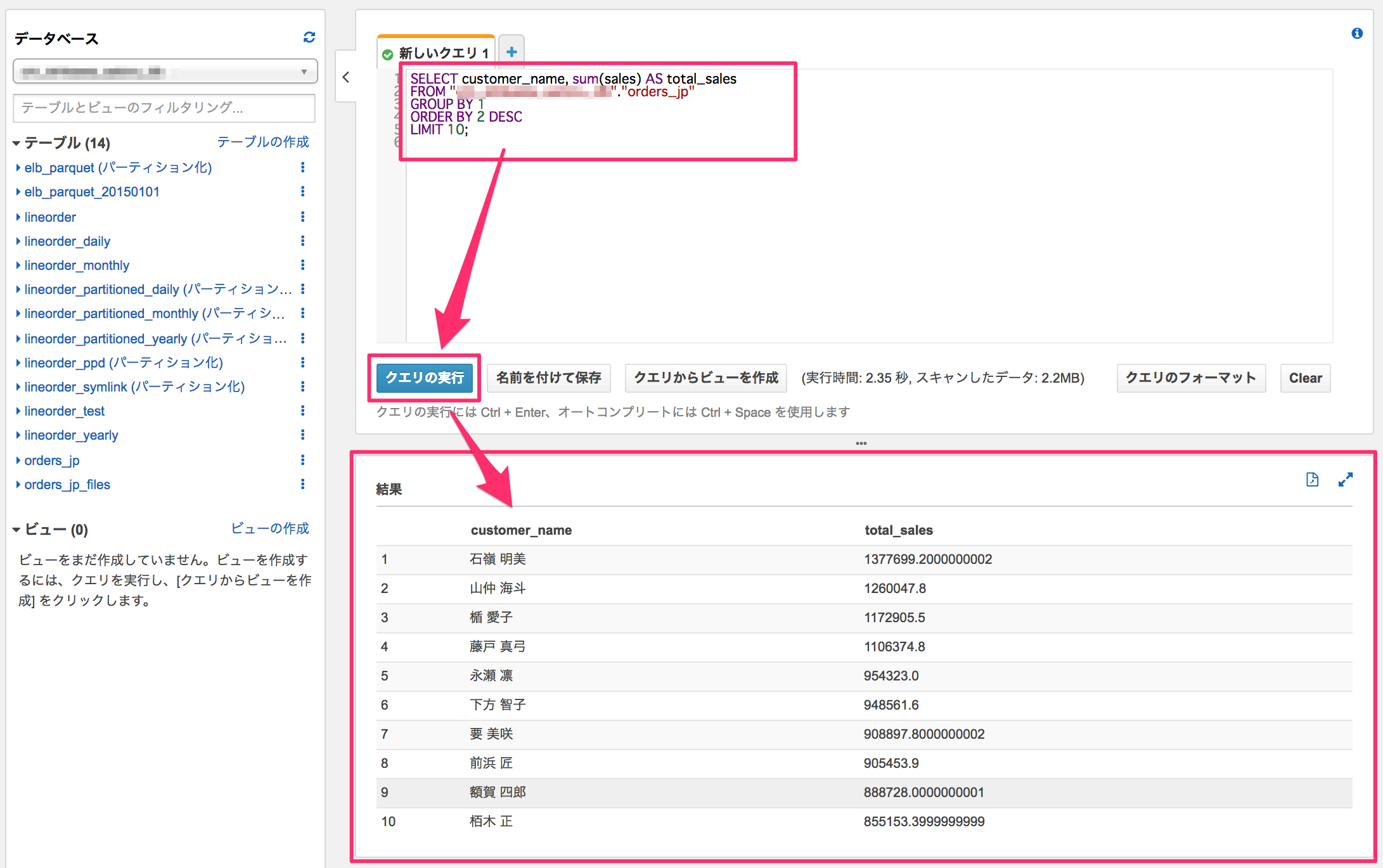Screen dimensions: 1383x868
Task: Select the 新しいクエリ 1 tab
Action: pyautogui.click(x=437, y=53)
